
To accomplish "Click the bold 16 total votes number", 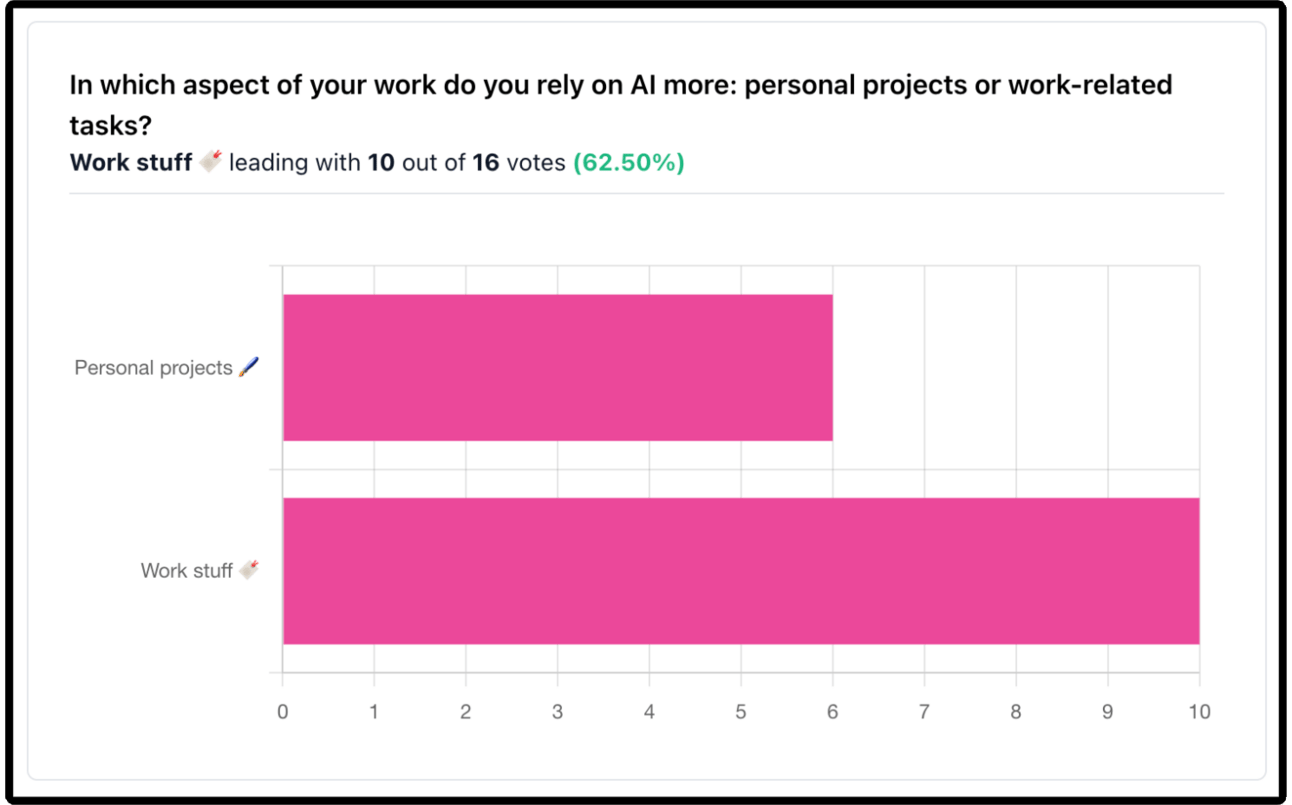I will tap(486, 162).
